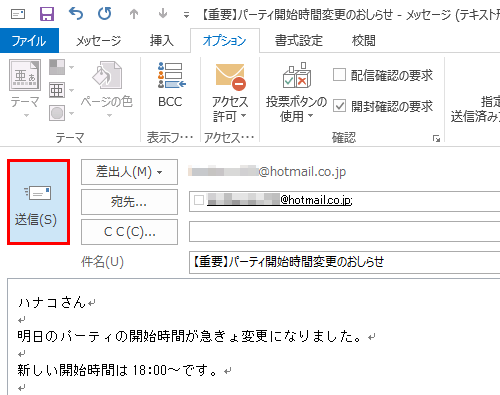Open 確認 group dialog launcher
The height and width of the screenshot is (395, 500).
point(436,138)
